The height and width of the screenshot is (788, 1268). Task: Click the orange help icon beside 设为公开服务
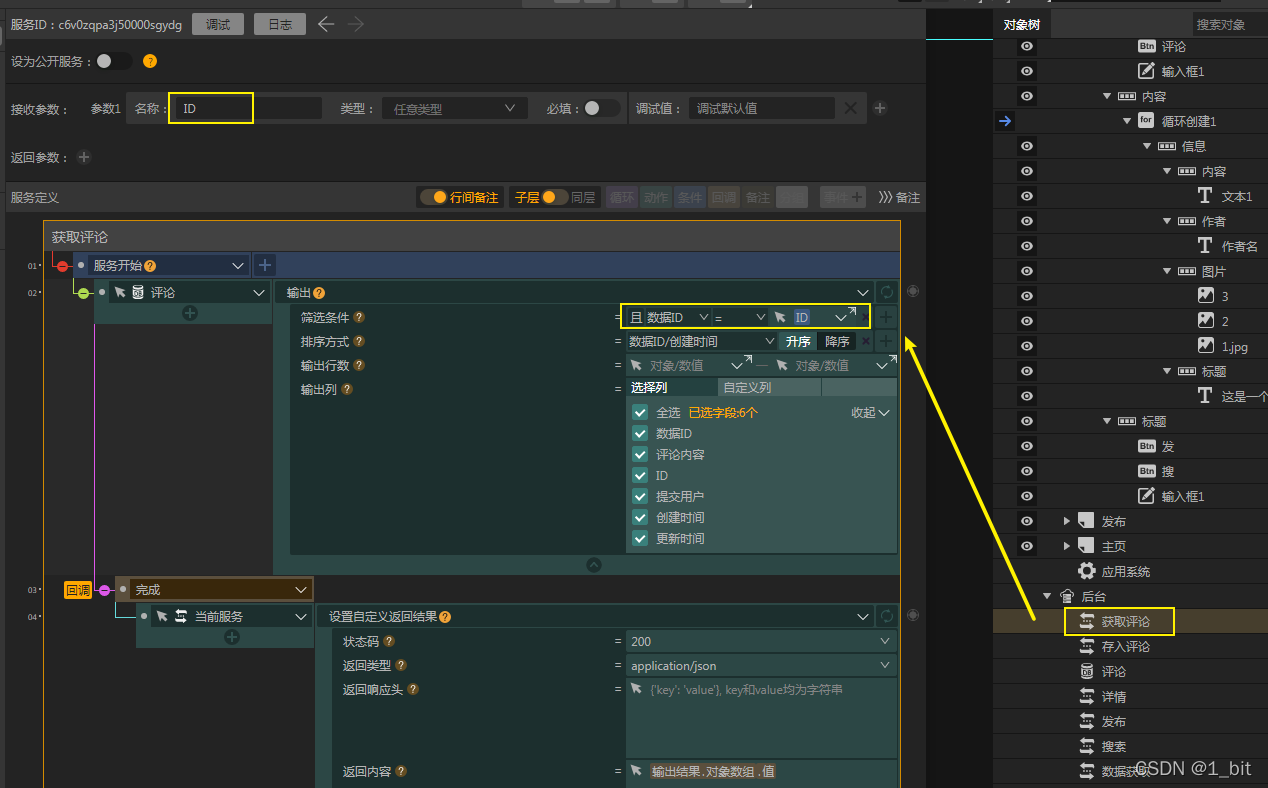[x=150, y=61]
